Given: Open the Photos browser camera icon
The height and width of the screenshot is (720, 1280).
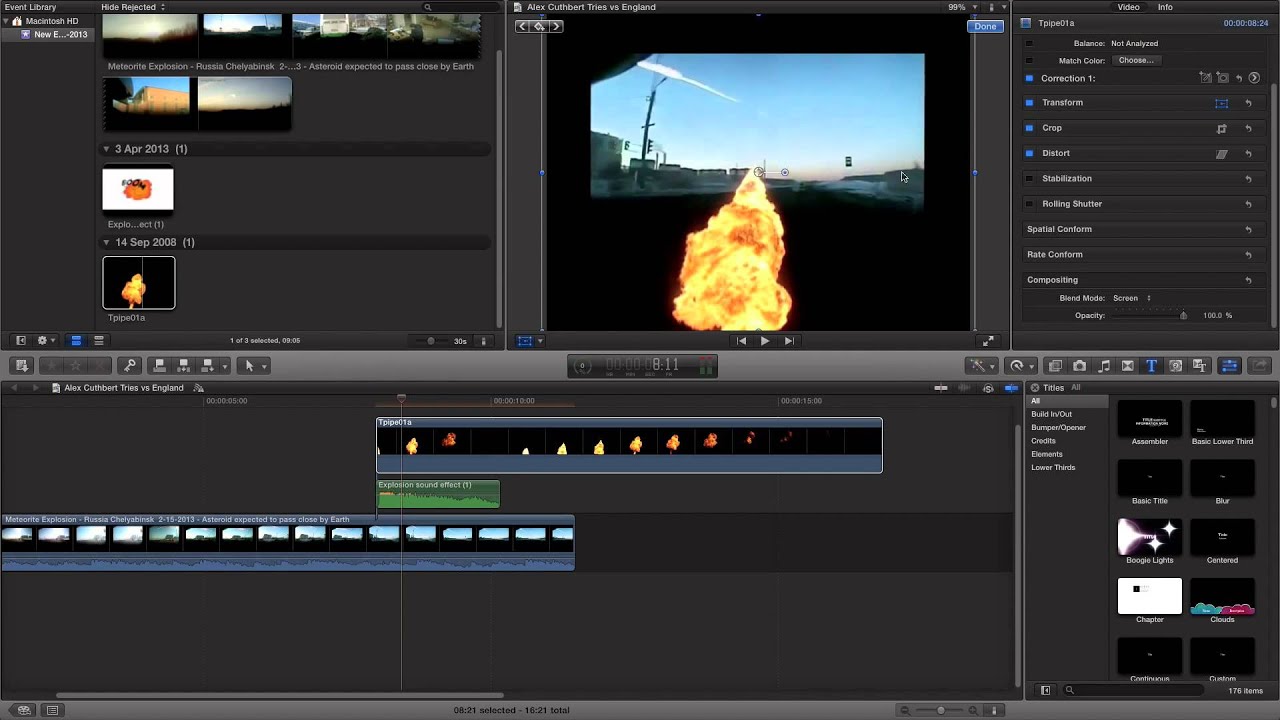Looking at the screenshot, I should click(1079, 366).
